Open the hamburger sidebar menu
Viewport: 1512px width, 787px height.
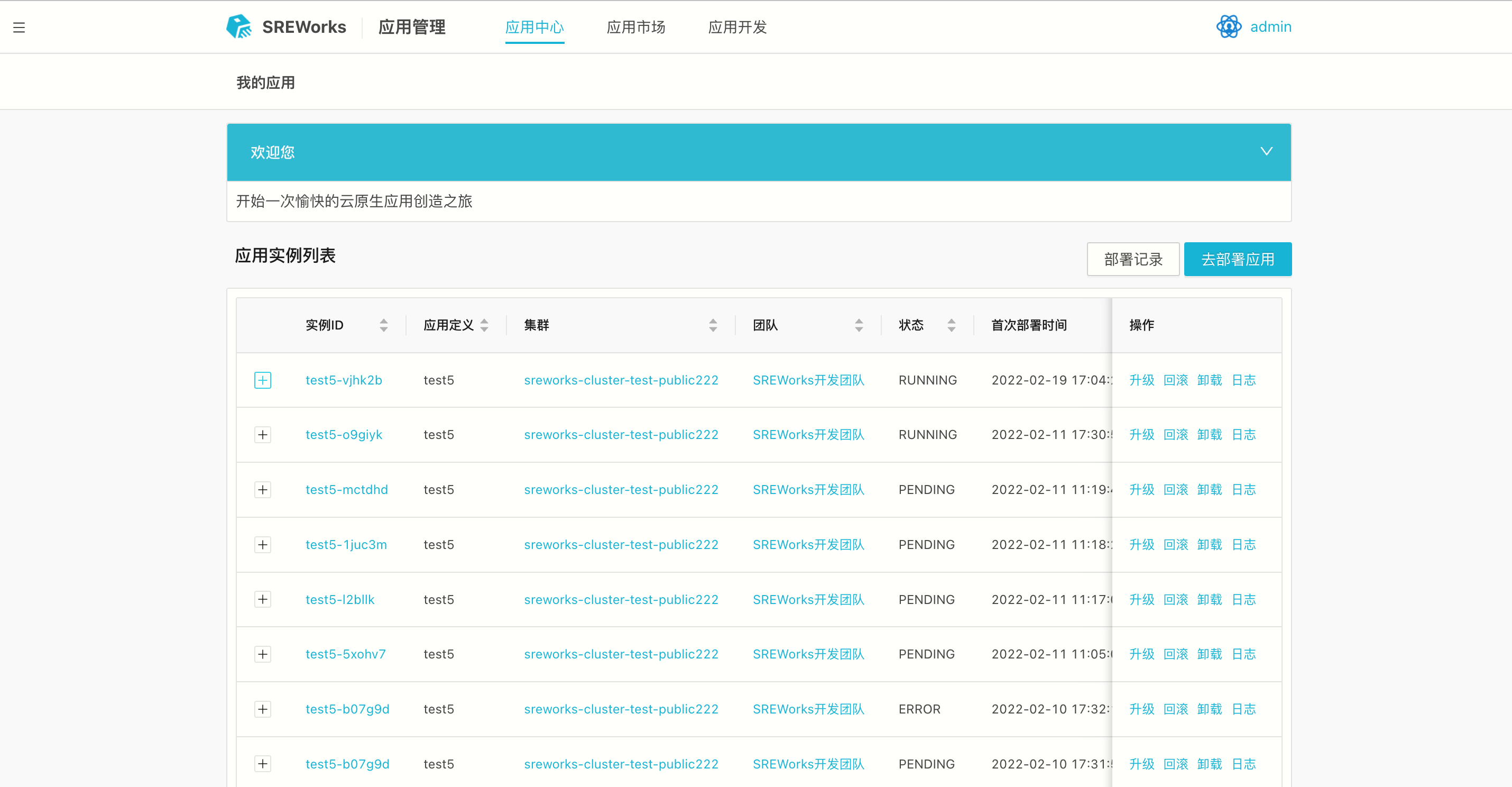pyautogui.click(x=19, y=27)
